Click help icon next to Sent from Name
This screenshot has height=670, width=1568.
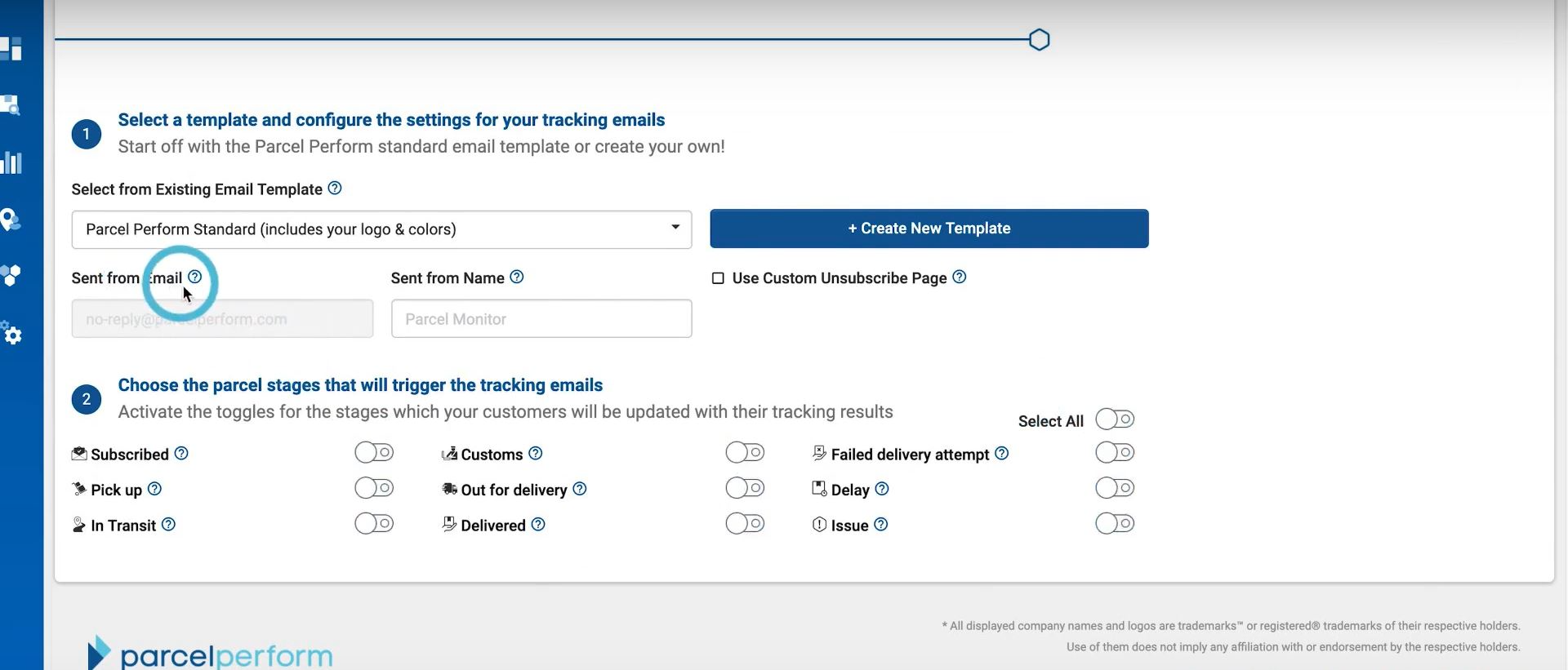(517, 277)
